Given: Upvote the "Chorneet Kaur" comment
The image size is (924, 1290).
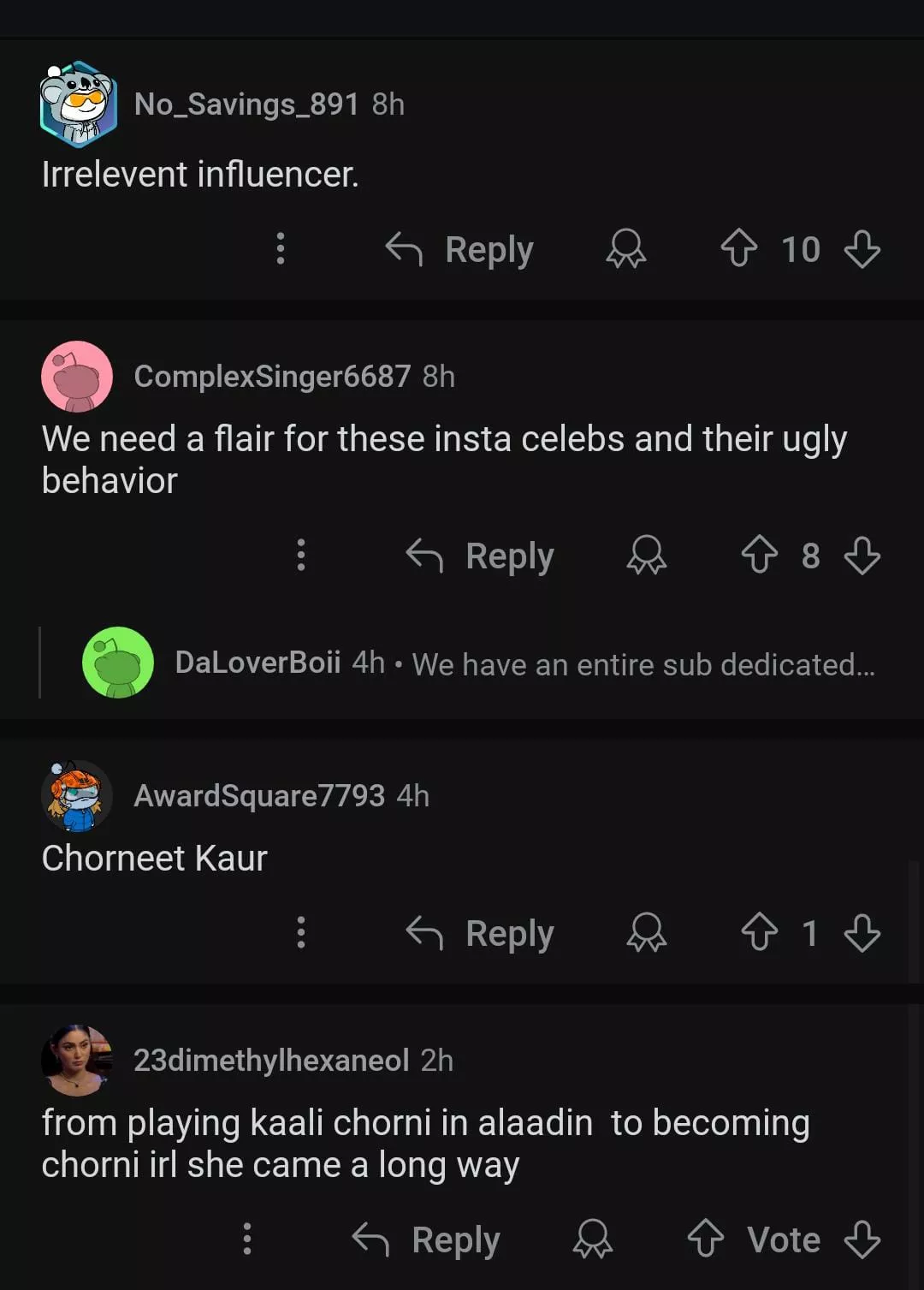Looking at the screenshot, I should pyautogui.click(x=759, y=932).
